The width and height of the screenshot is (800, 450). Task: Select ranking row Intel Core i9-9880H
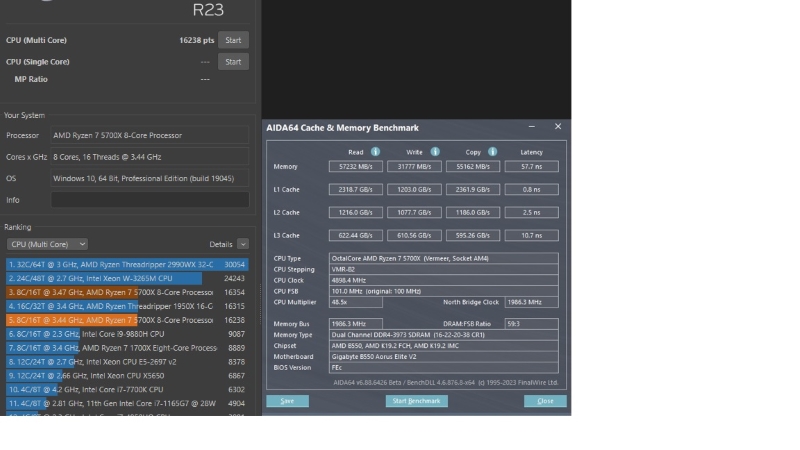coord(127,334)
